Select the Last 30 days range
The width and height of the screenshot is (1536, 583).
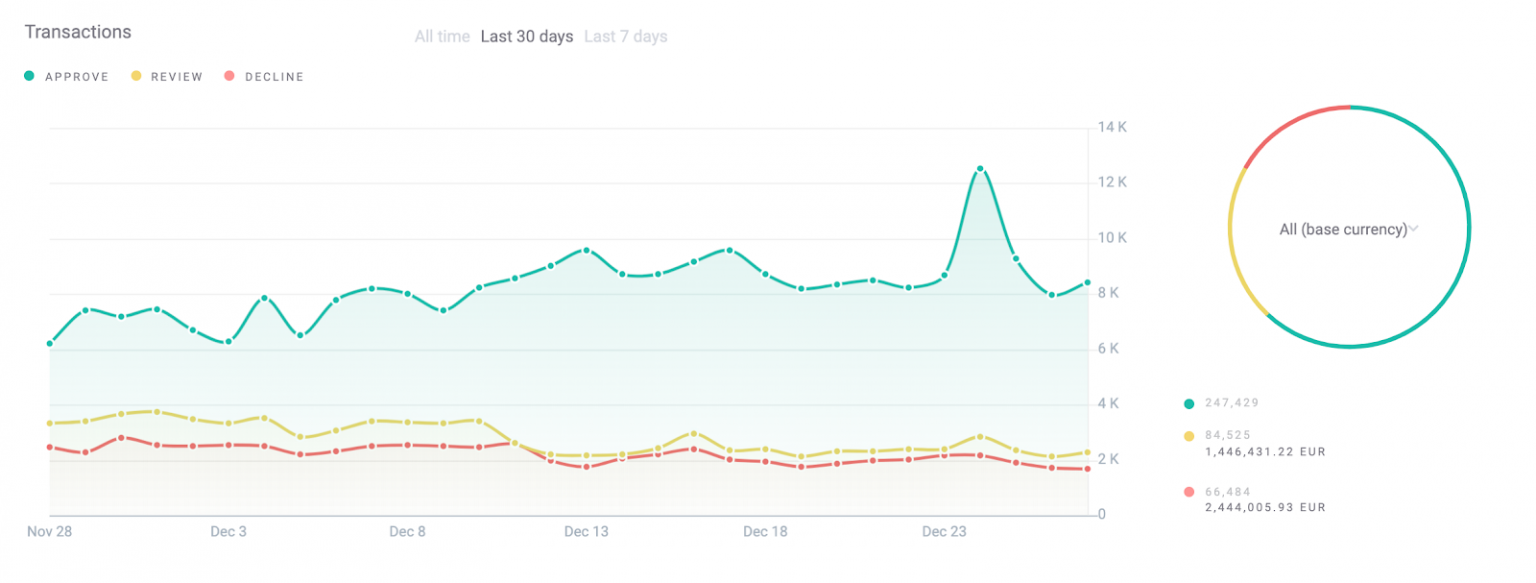pyautogui.click(x=527, y=37)
